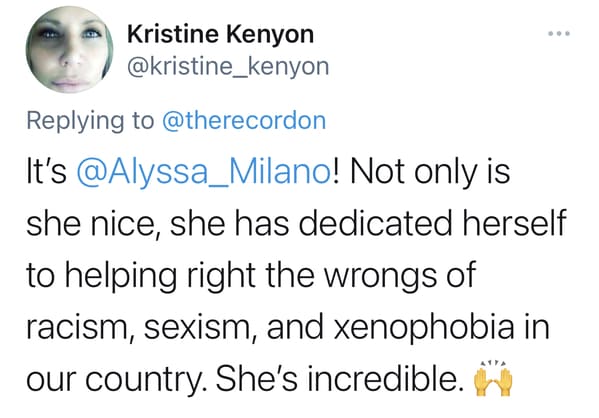Open the Kristine Kenyon display name
Viewport: 599px width, 418px height.
pos(220,34)
